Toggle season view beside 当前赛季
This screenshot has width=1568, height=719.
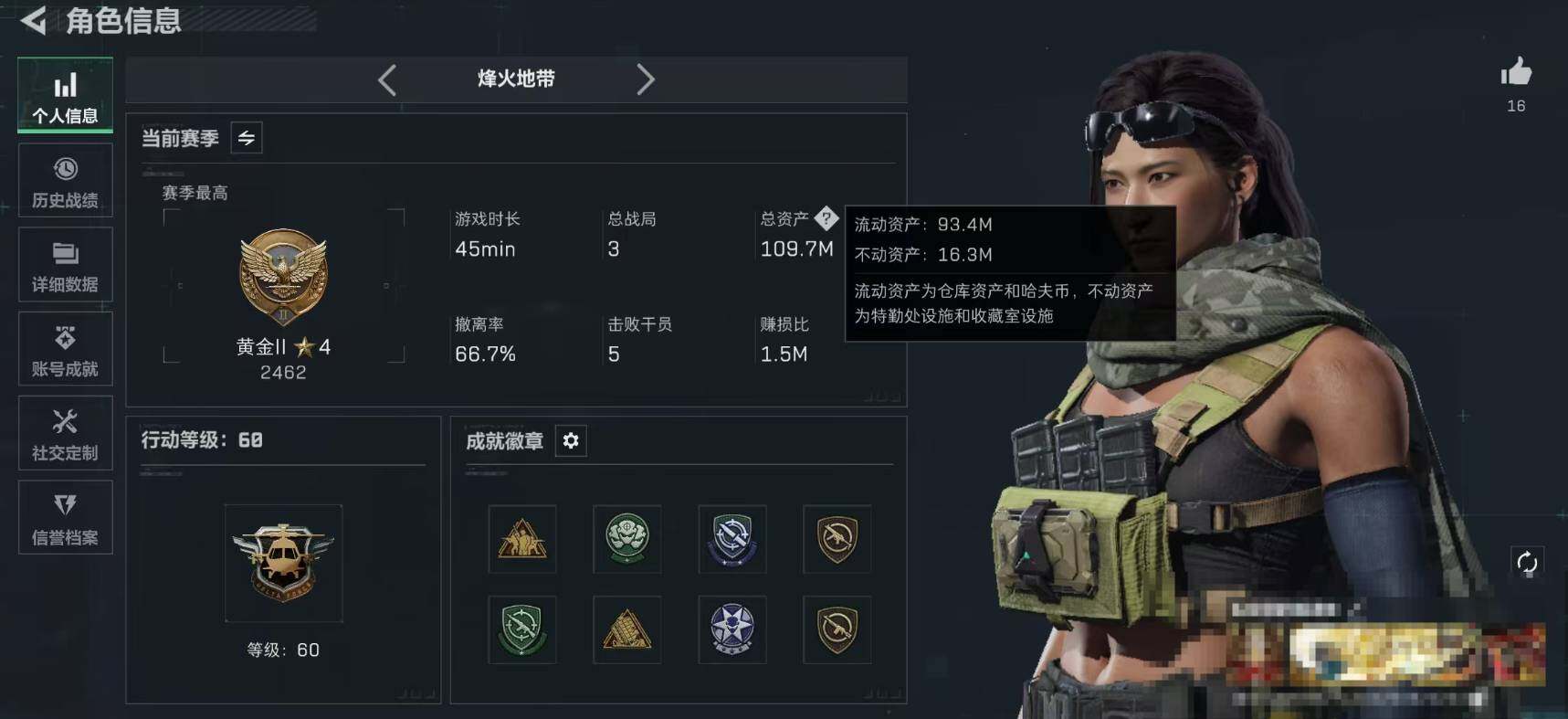[x=247, y=138]
